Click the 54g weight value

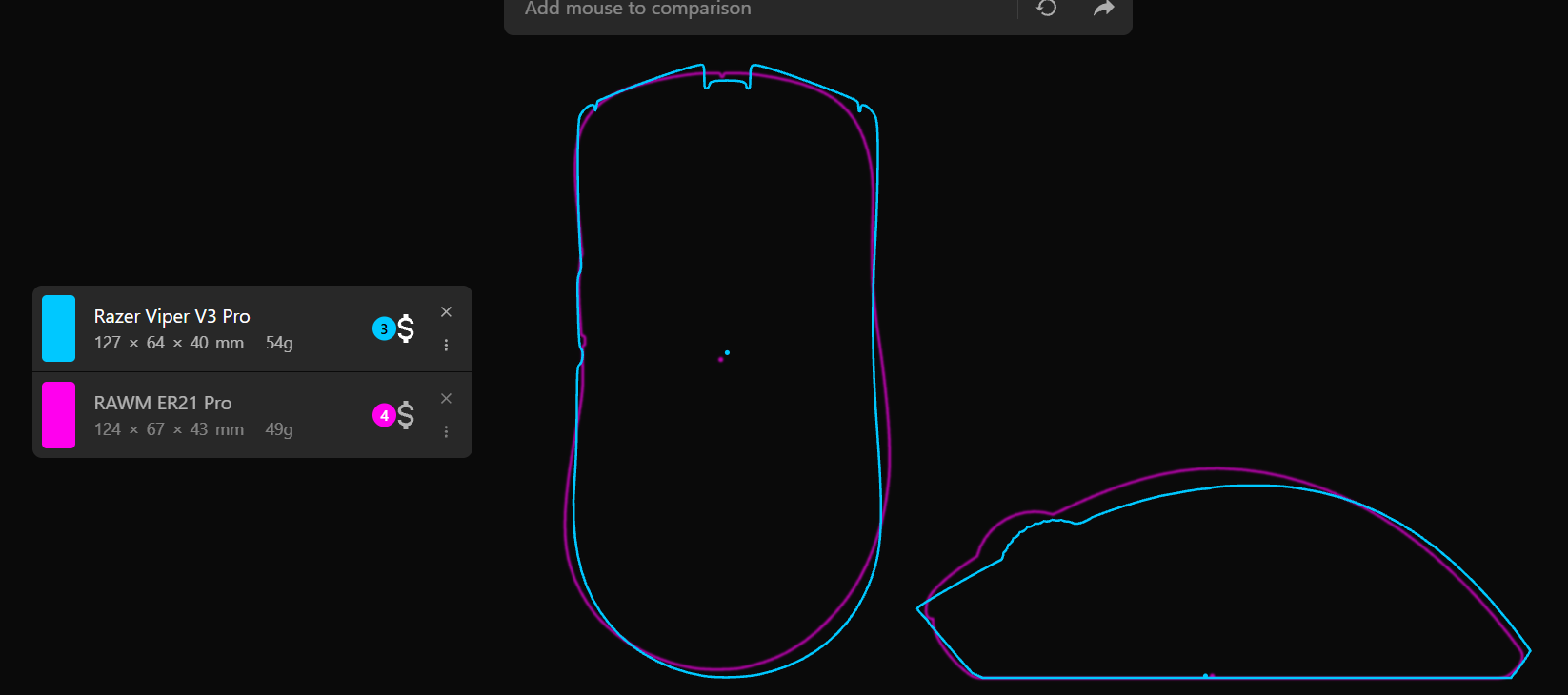coord(279,343)
